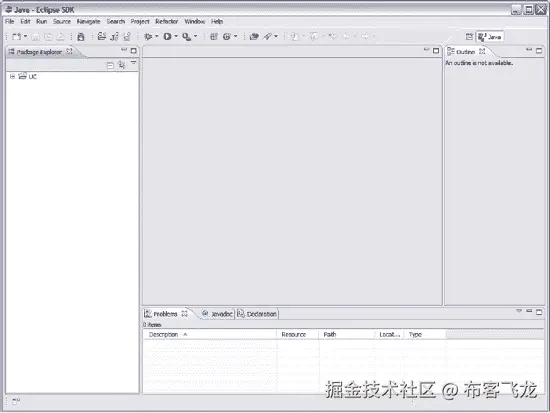
Task: Open the Search toolbar dropdown arrow
Action: click(x=276, y=36)
